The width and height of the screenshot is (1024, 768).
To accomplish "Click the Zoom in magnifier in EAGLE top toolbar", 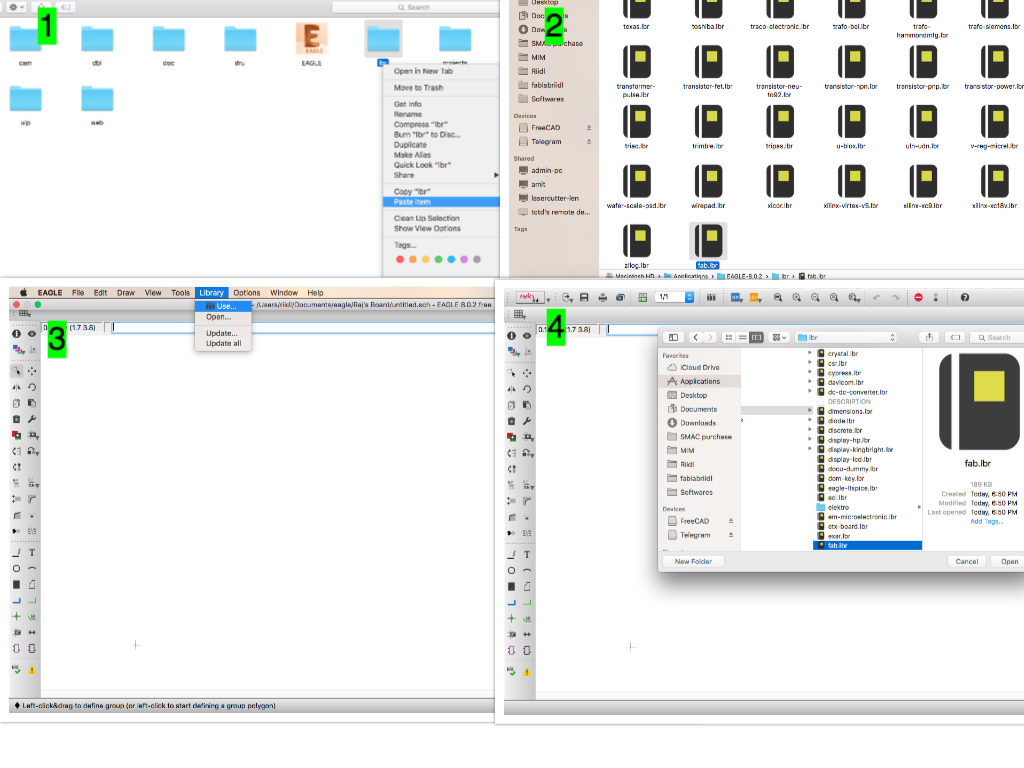I will pyautogui.click(x=797, y=298).
